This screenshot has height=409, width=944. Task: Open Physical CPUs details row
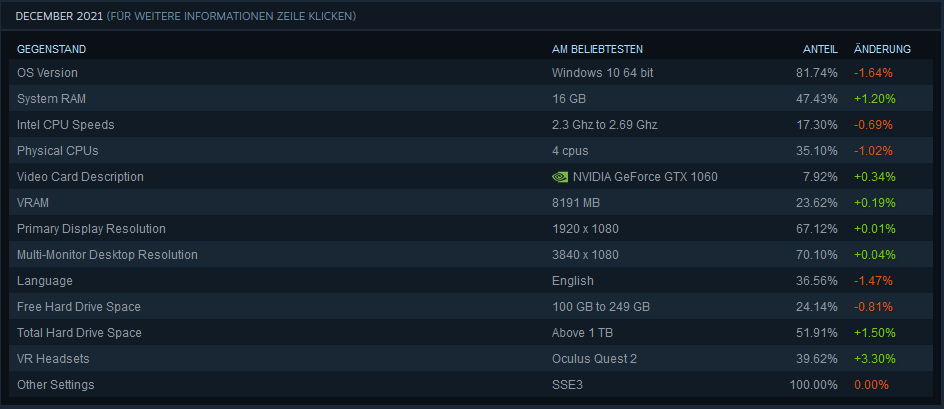click(471, 151)
